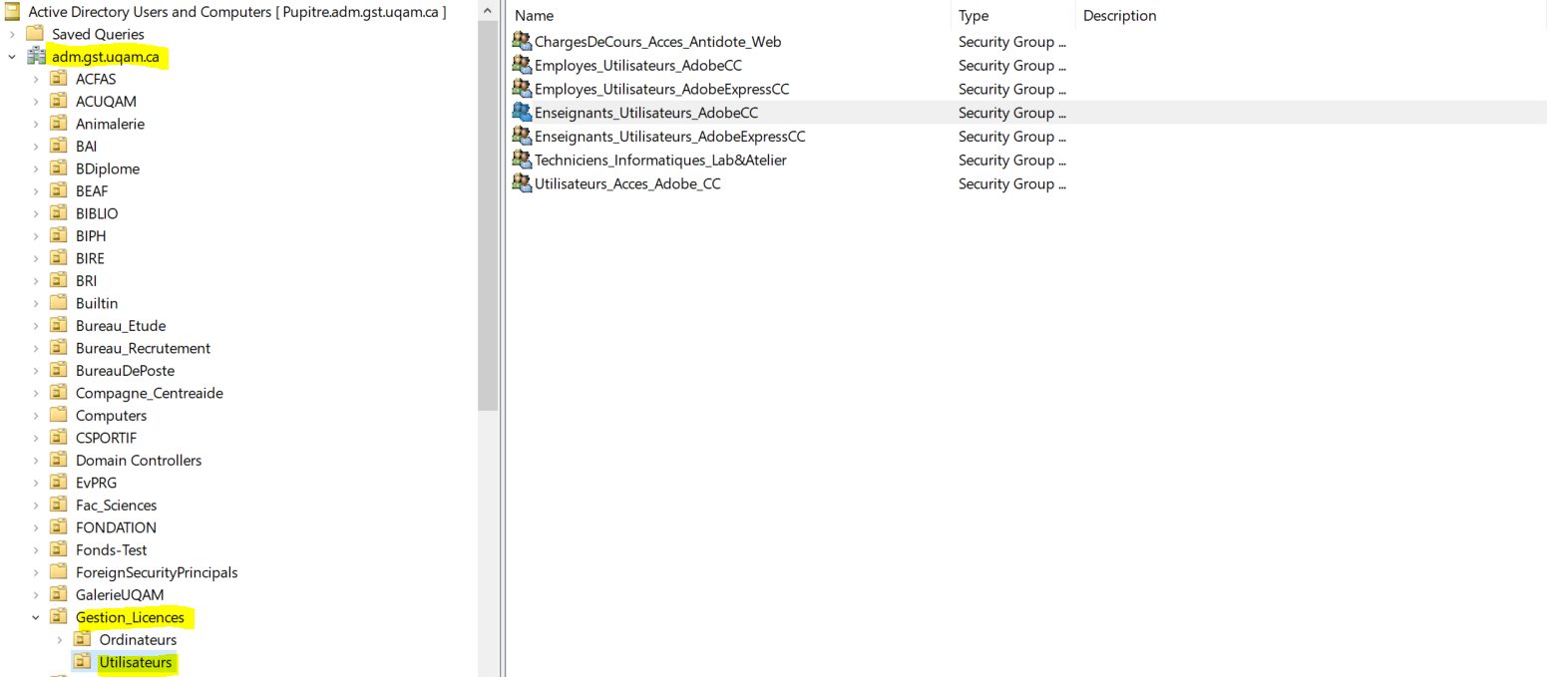Click the Saved Queries folder icon
Screen dimensions: 1568x677
pos(35,33)
